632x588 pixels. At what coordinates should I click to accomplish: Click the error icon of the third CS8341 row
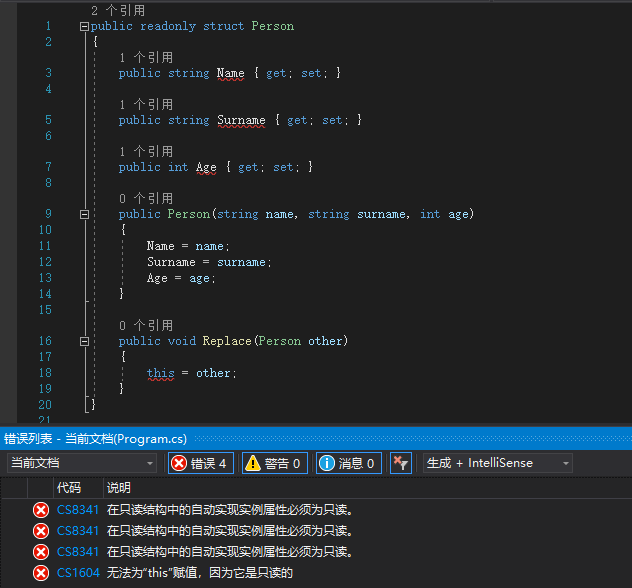pyautogui.click(x=41, y=552)
